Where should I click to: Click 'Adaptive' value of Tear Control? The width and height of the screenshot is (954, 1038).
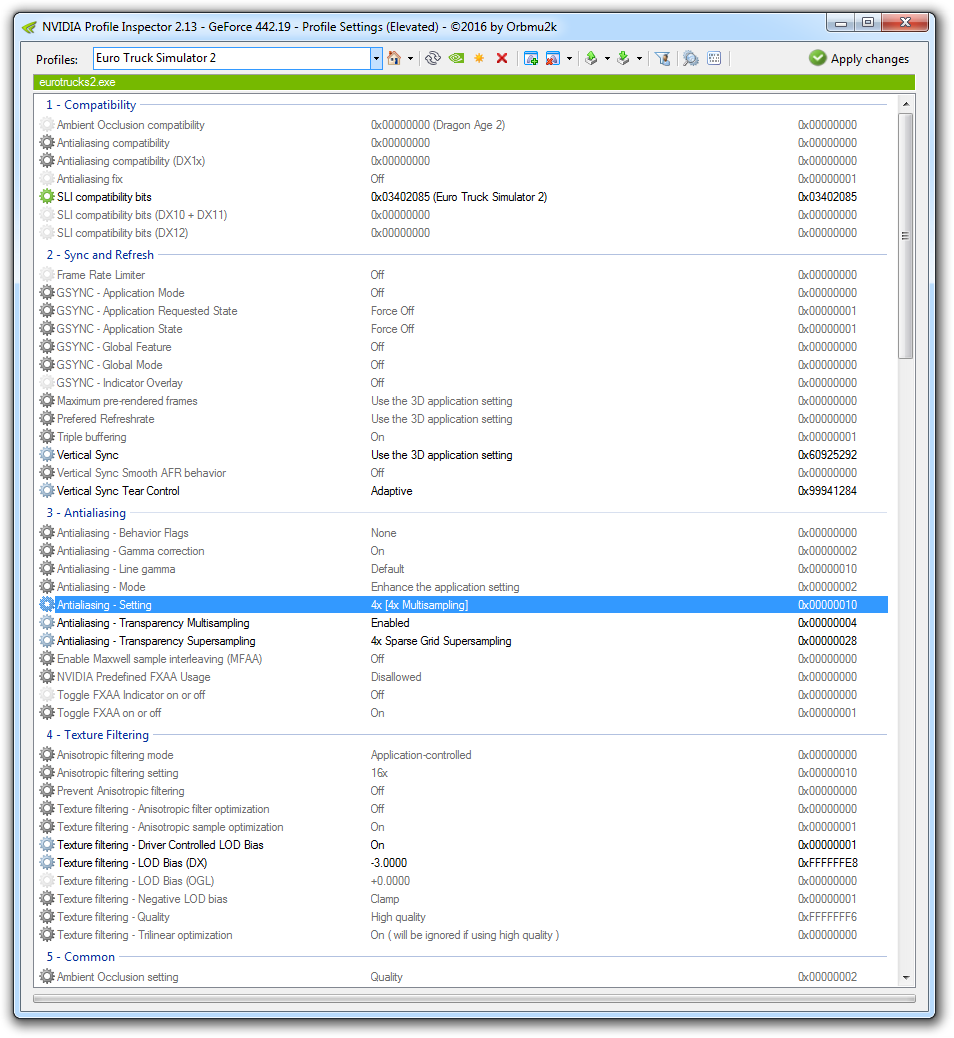[x=391, y=491]
